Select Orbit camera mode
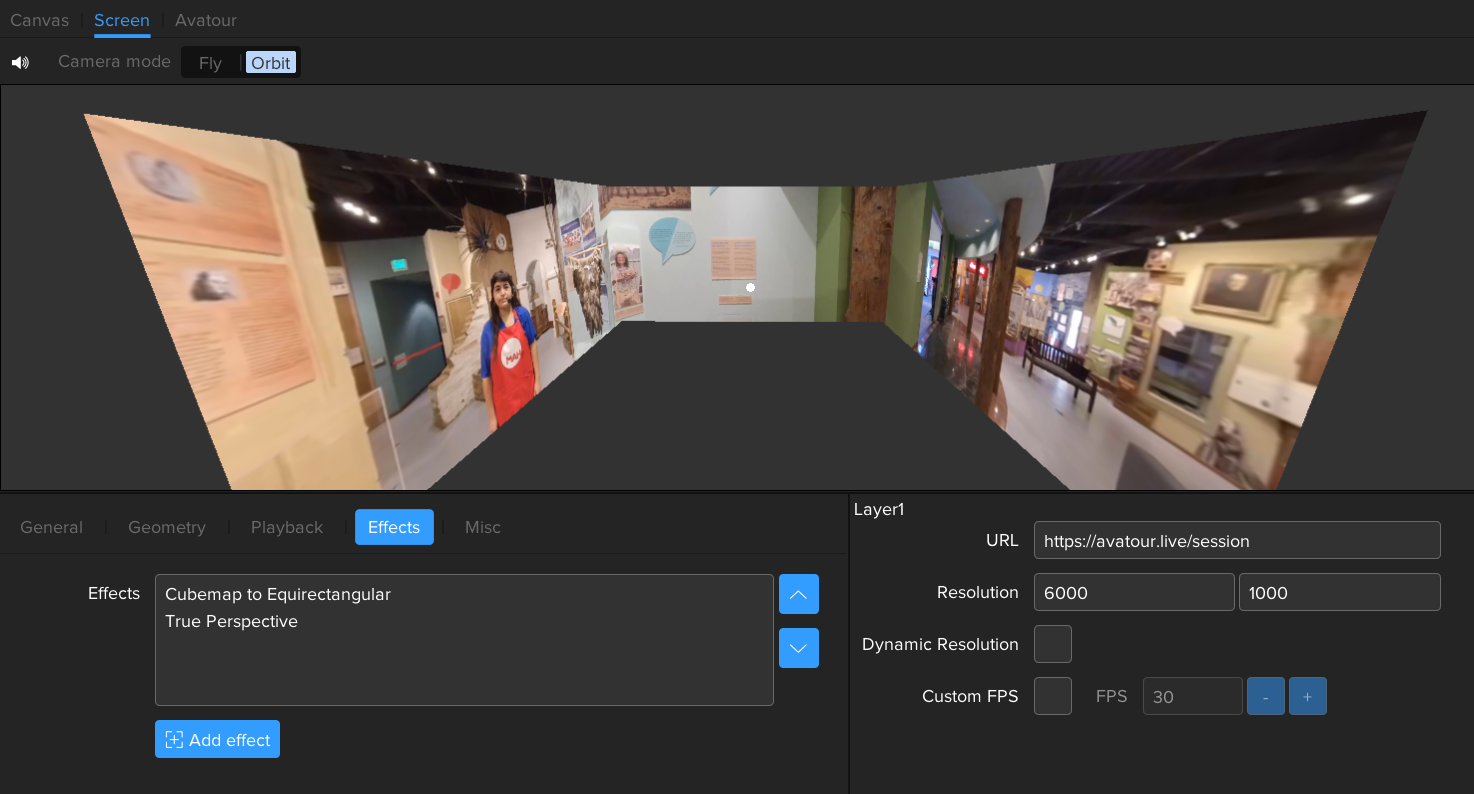Image resolution: width=1474 pixels, height=794 pixels. 270,63
